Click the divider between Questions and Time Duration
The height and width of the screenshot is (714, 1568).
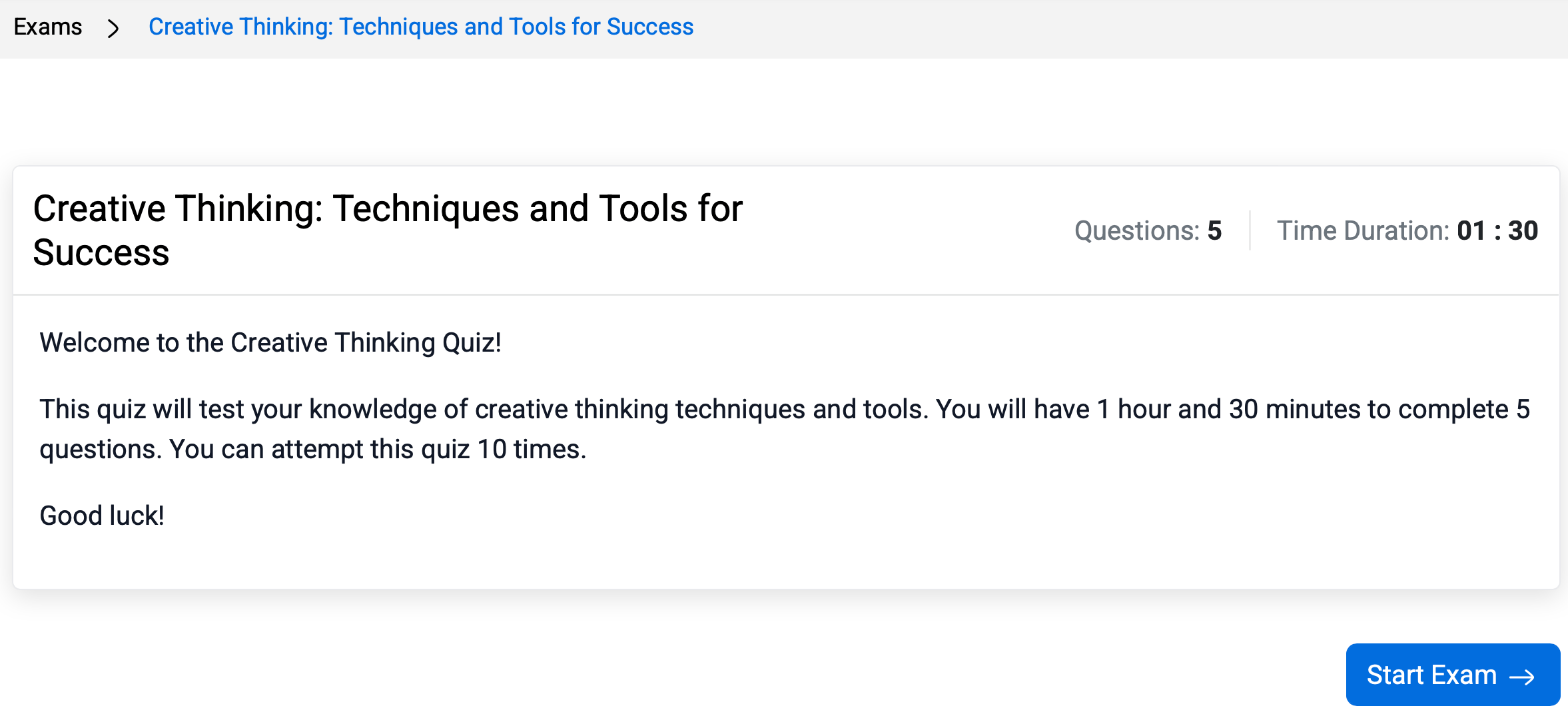[x=1250, y=231]
